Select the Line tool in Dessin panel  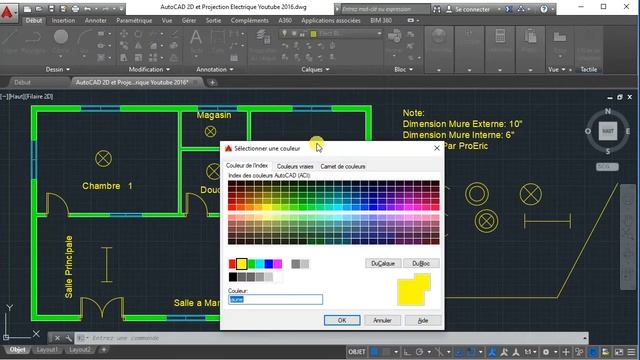9,38
